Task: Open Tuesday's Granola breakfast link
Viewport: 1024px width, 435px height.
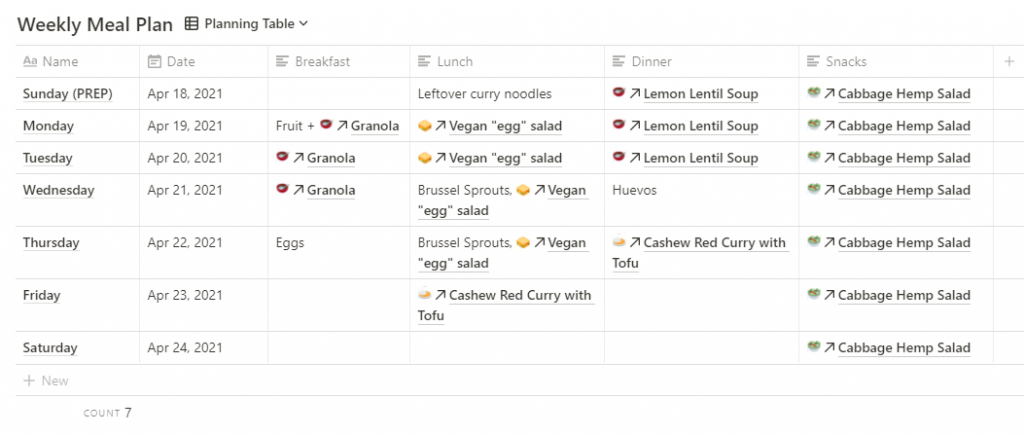Action: tap(331, 158)
